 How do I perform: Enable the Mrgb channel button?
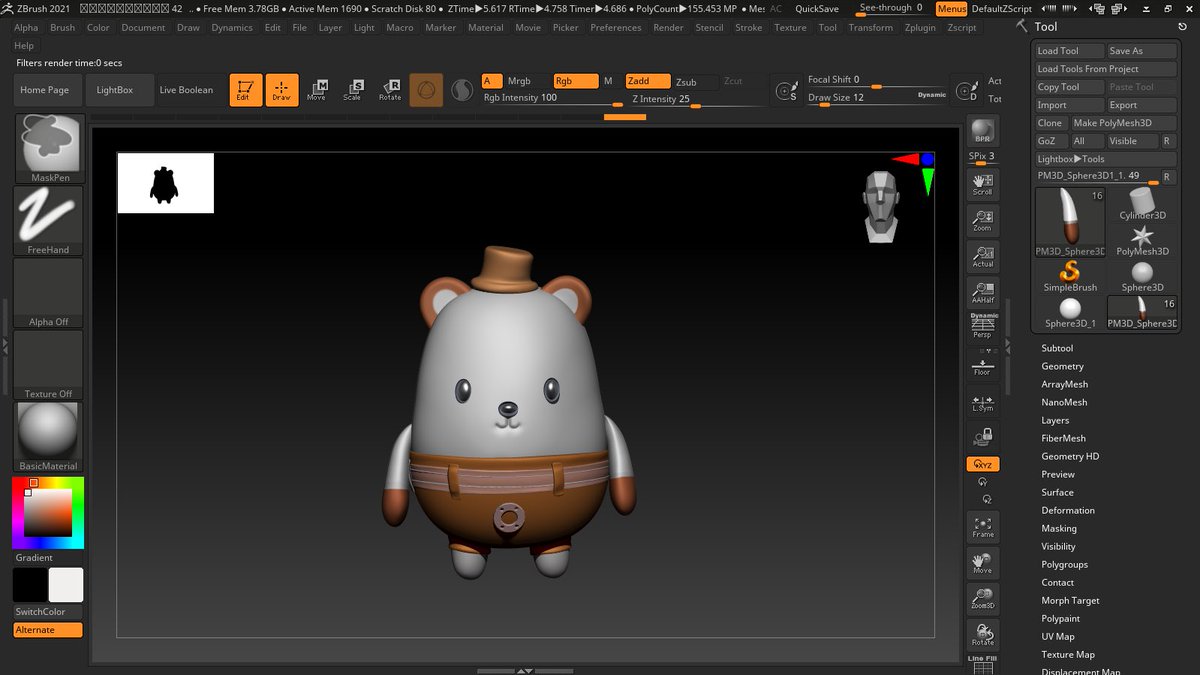coord(519,81)
